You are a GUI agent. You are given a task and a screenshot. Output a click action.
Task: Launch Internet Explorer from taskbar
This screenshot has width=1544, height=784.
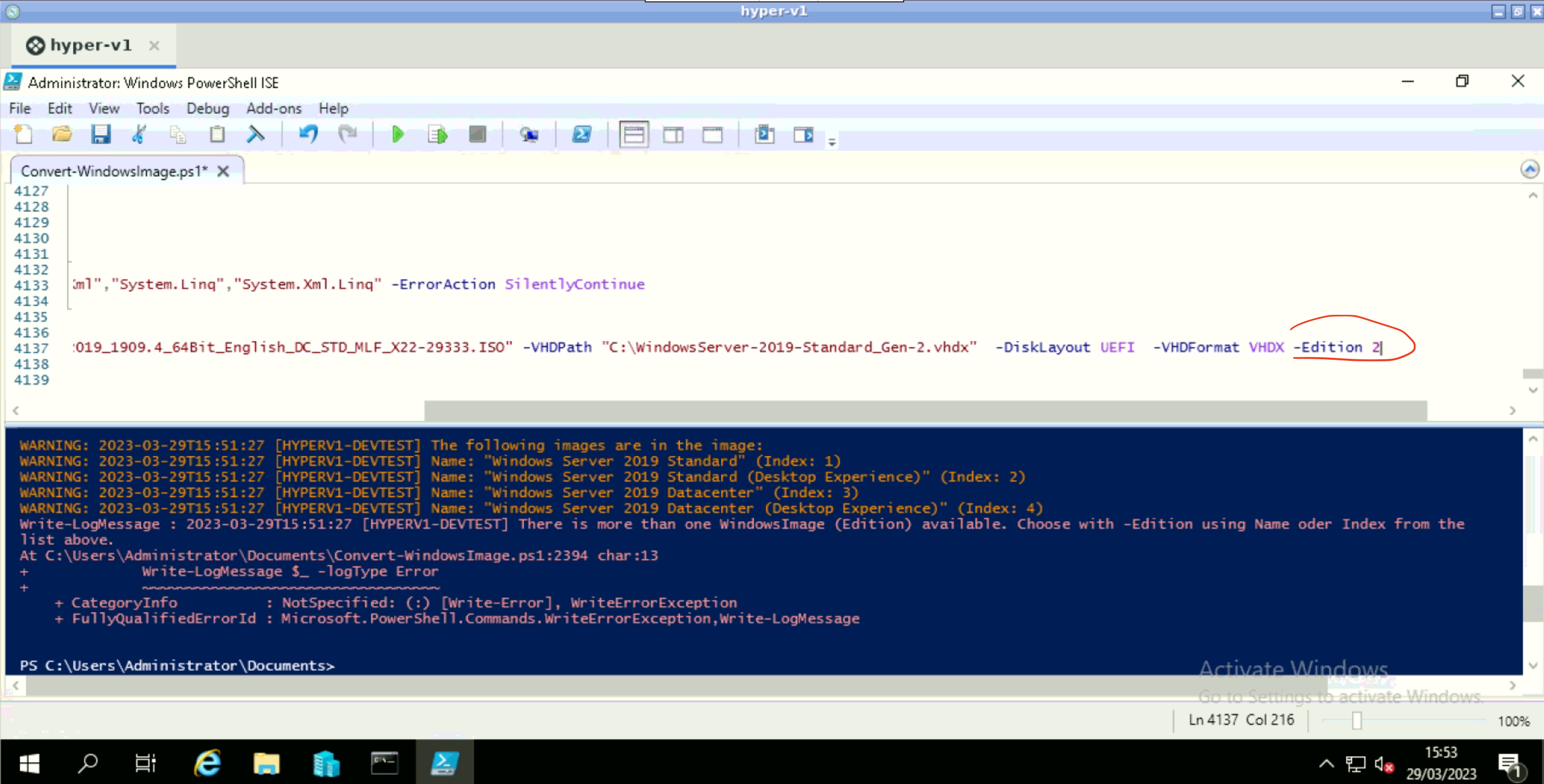pos(208,763)
